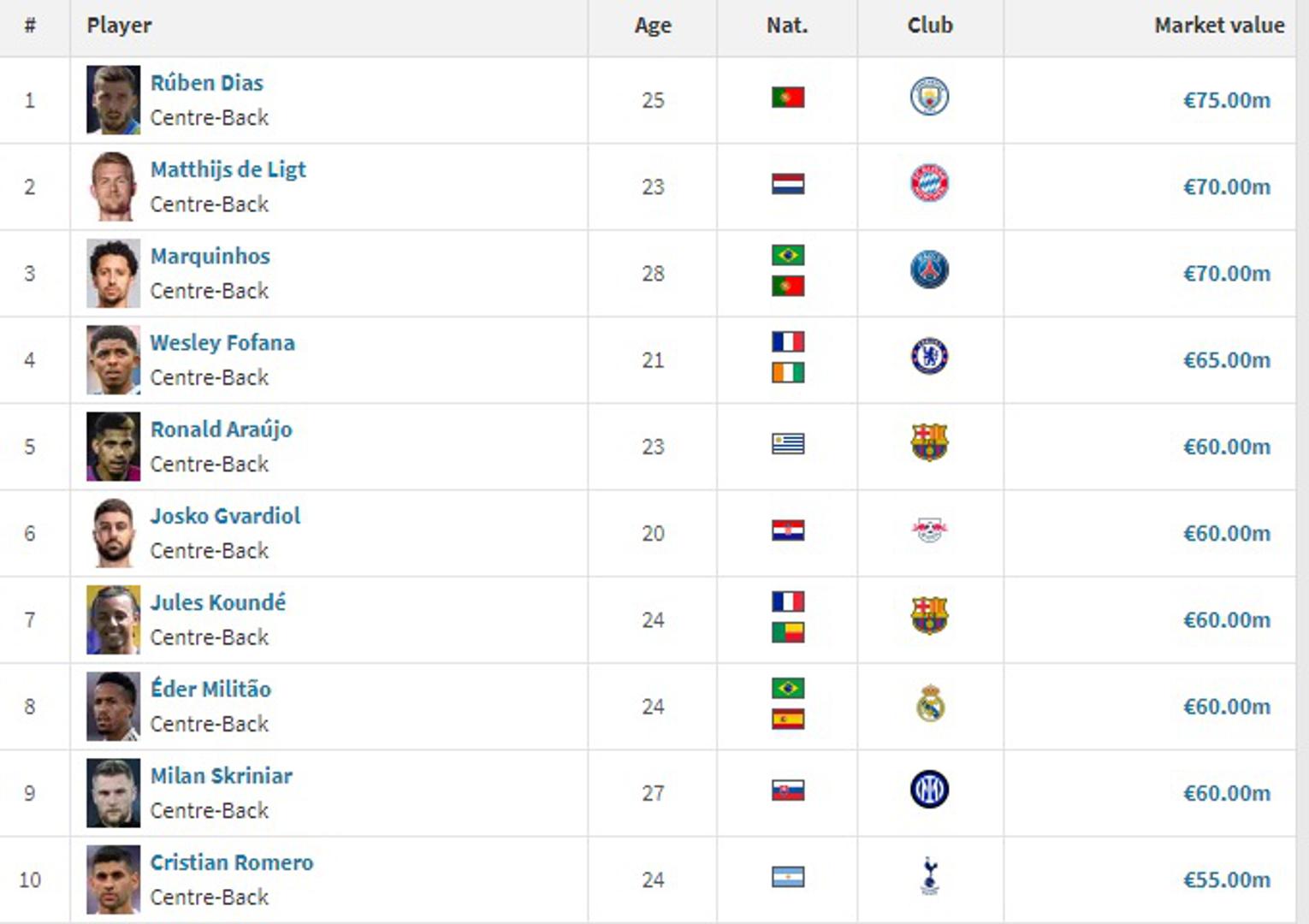Viewport: 1309px width, 924px height.
Task: Click Marquinhos' player photo thumbnail
Action: click(113, 274)
